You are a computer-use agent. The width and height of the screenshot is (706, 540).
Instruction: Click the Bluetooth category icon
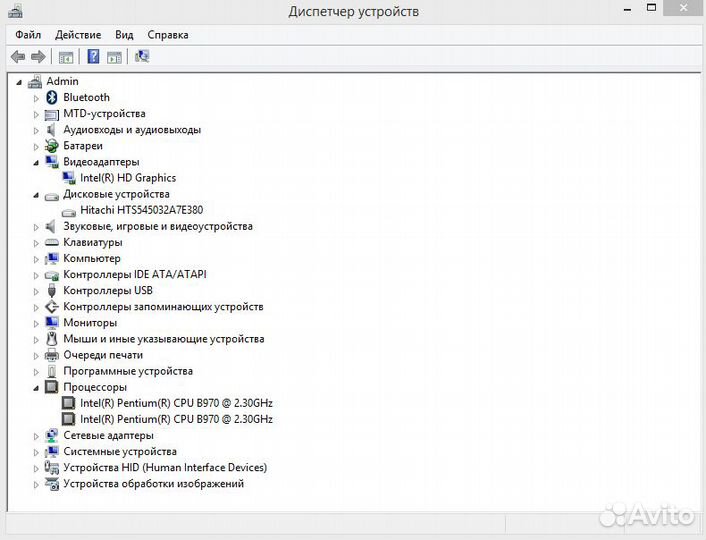52,97
